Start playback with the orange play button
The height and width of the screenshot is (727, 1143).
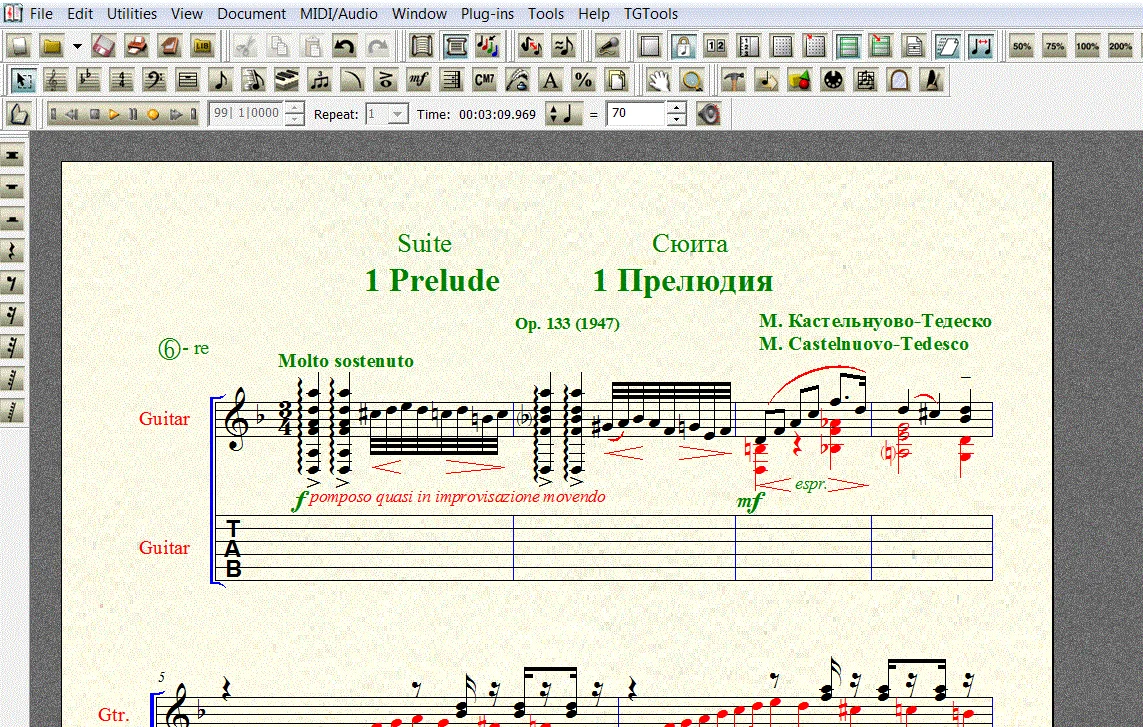(x=113, y=114)
